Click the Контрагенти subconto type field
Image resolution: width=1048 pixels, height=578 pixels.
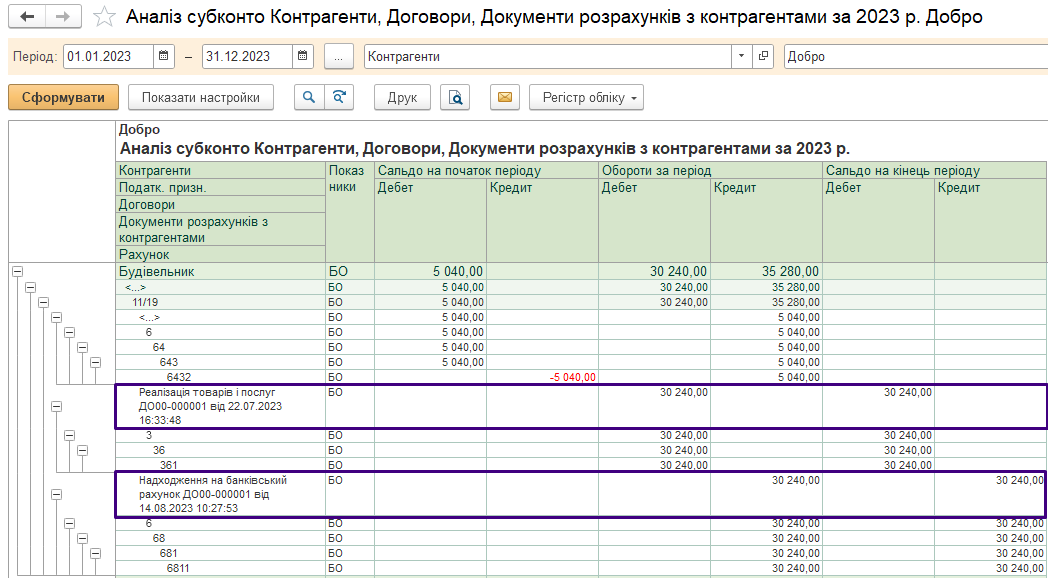click(x=548, y=57)
